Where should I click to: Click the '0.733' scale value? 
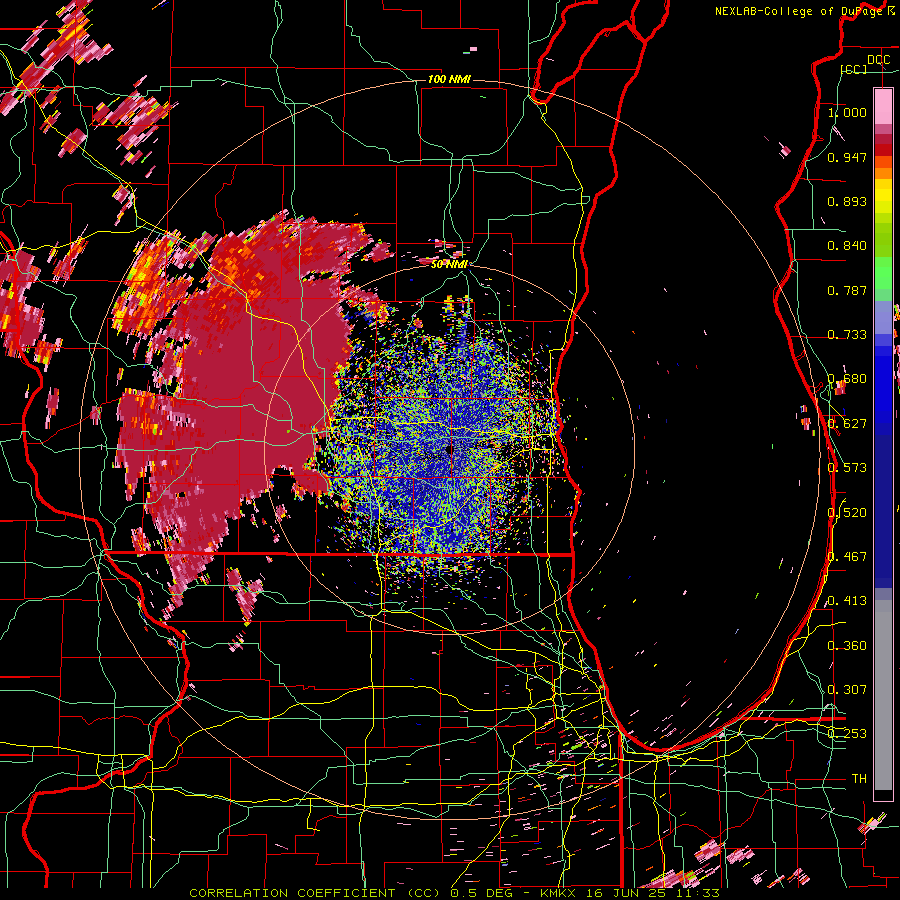click(x=847, y=335)
